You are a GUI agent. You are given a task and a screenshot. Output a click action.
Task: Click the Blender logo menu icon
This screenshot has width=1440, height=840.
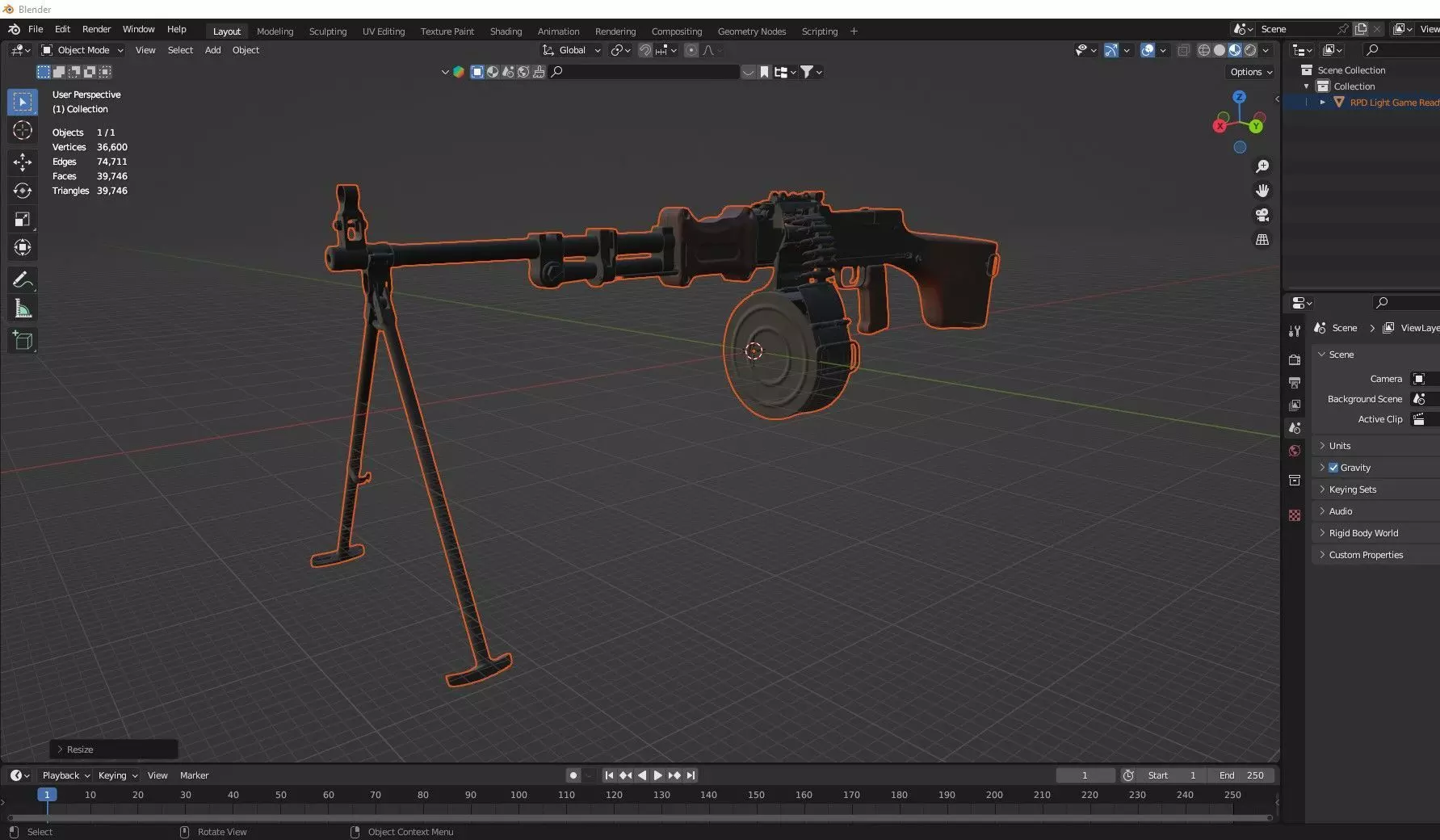(14, 29)
